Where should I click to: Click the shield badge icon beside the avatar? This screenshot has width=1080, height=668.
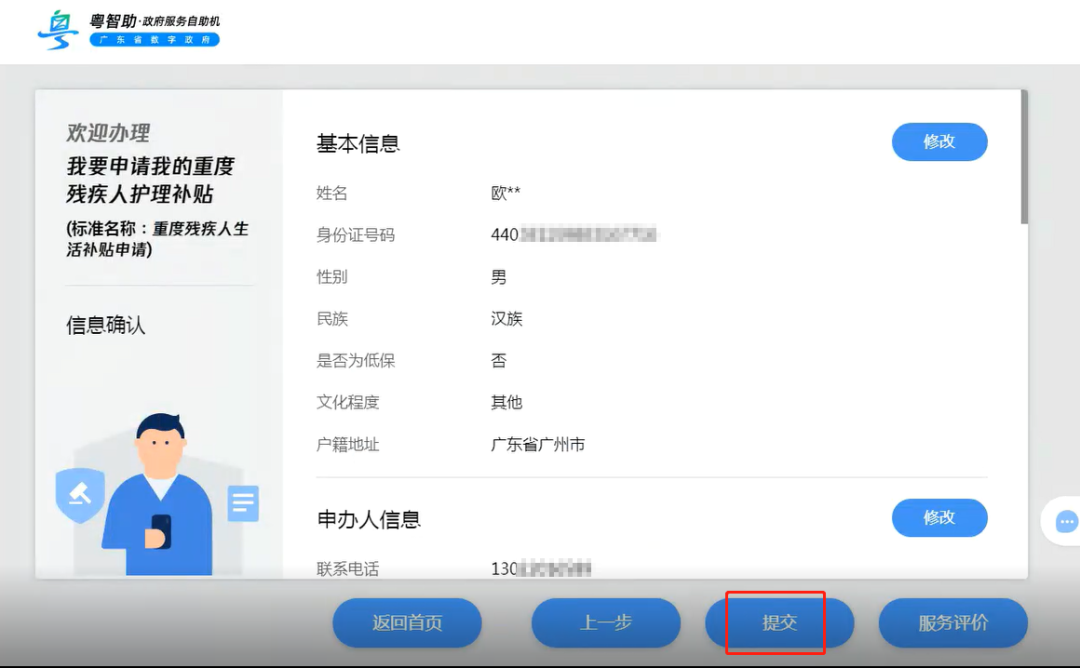(80, 494)
